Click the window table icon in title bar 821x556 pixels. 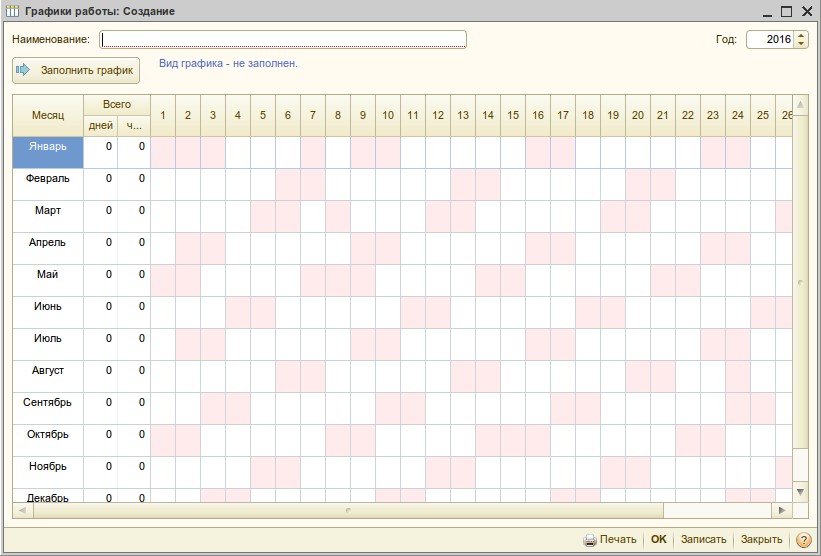[12, 11]
